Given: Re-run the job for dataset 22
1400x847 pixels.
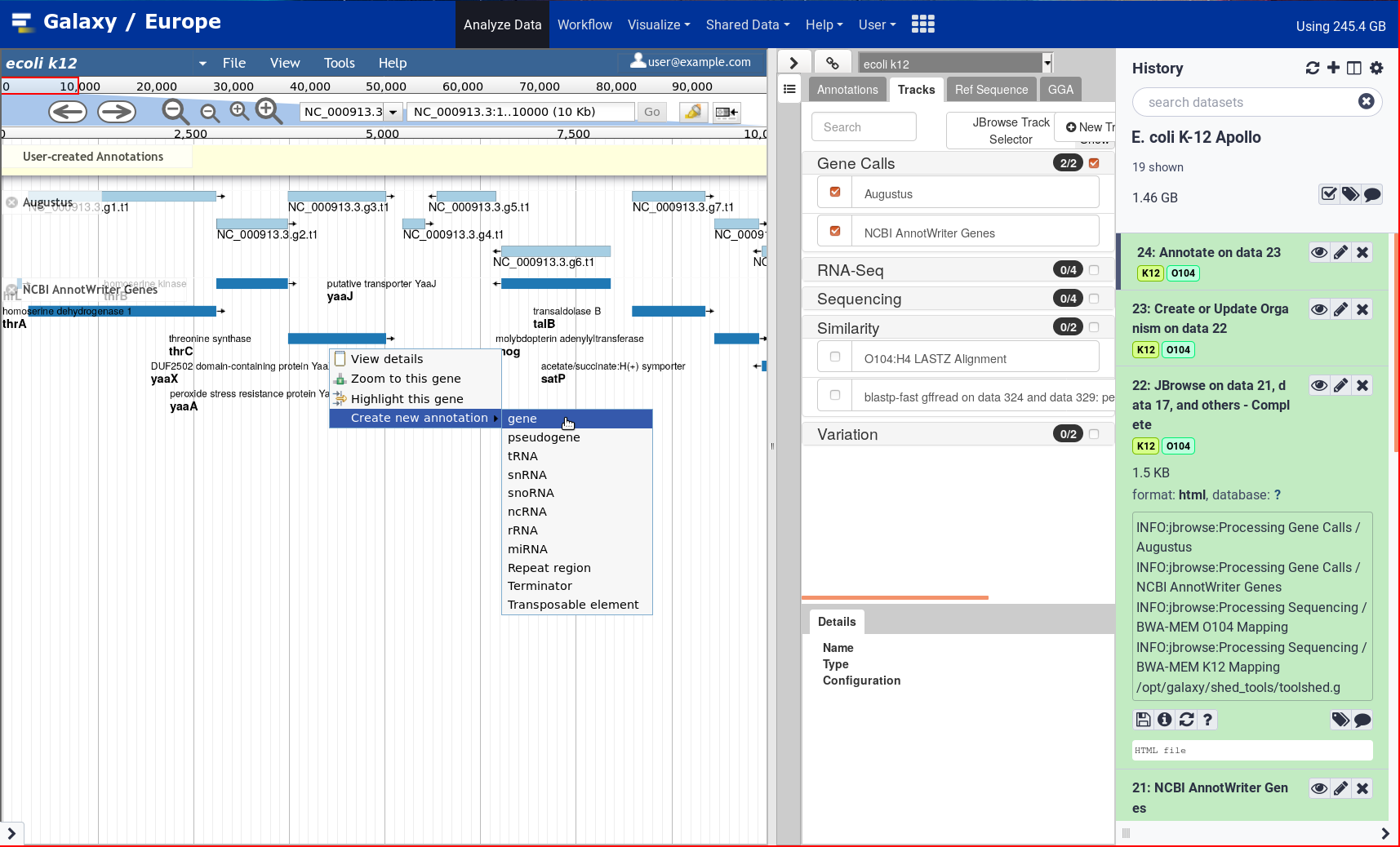Looking at the screenshot, I should point(1187,720).
